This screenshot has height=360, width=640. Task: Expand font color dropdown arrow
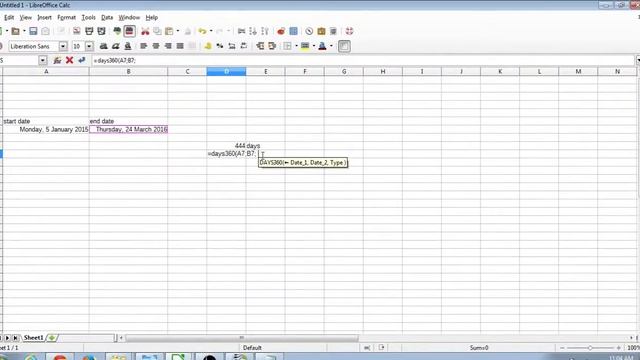[x=331, y=46]
